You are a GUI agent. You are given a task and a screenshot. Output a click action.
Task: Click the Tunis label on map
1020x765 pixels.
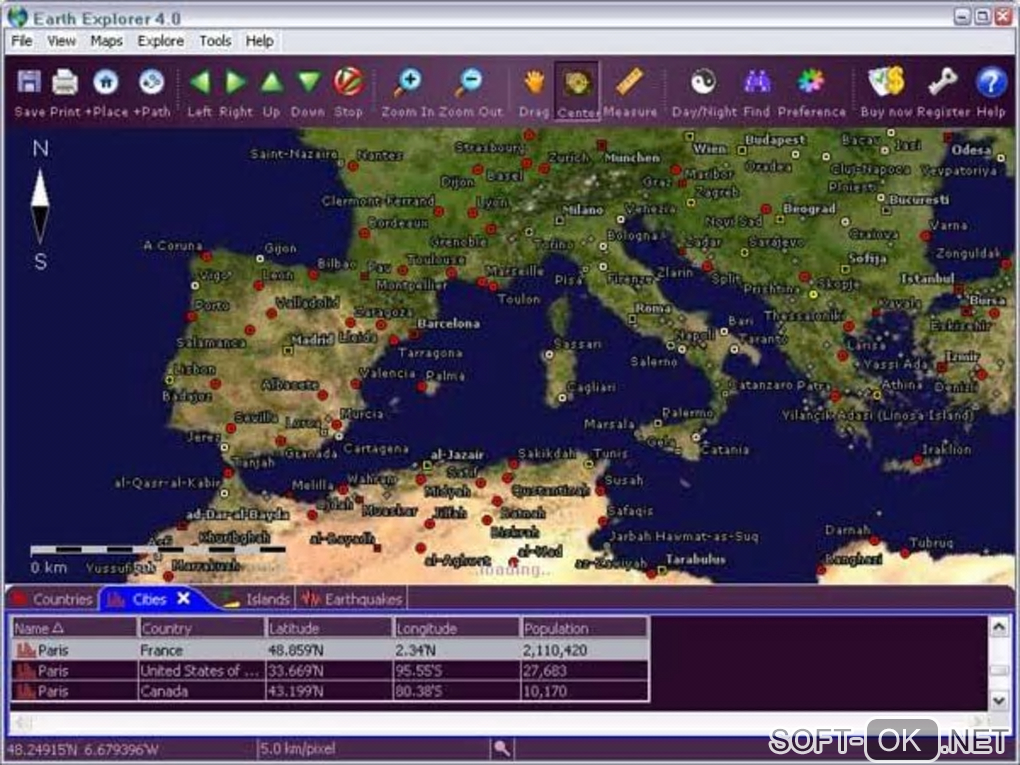[x=610, y=453]
